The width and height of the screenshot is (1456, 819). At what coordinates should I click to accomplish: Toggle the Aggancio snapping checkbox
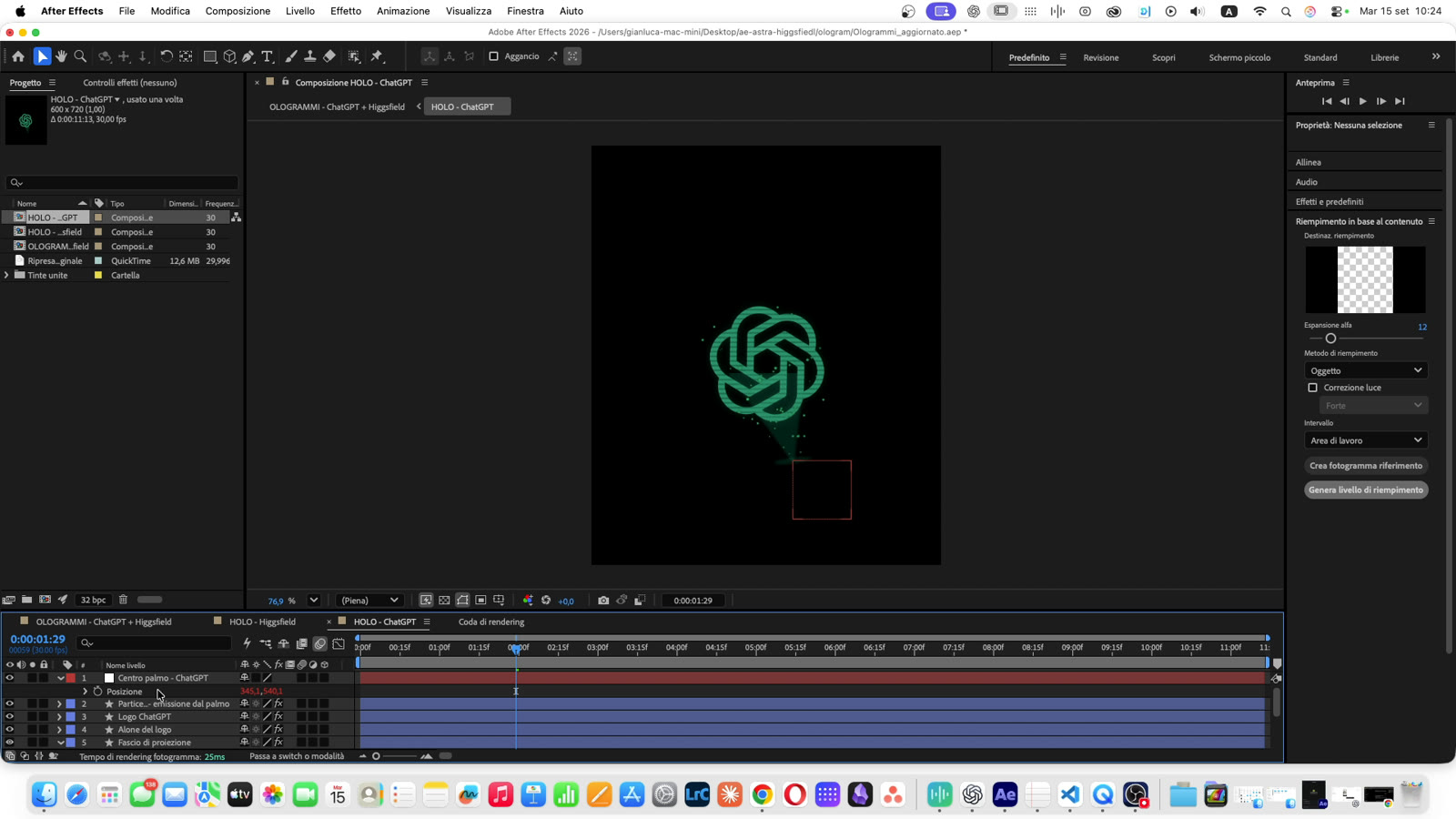(493, 56)
